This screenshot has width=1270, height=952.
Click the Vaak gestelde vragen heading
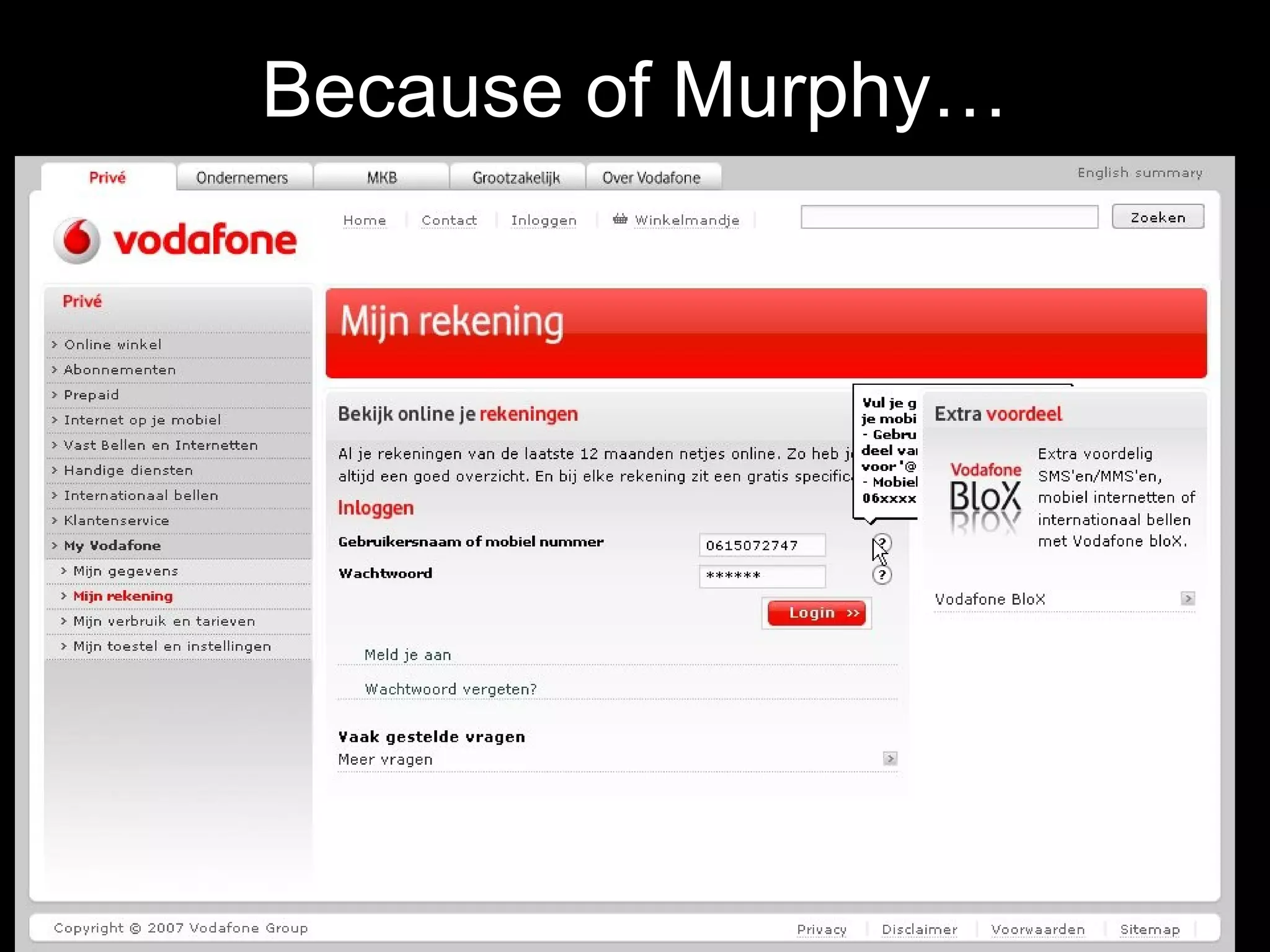[x=432, y=737]
